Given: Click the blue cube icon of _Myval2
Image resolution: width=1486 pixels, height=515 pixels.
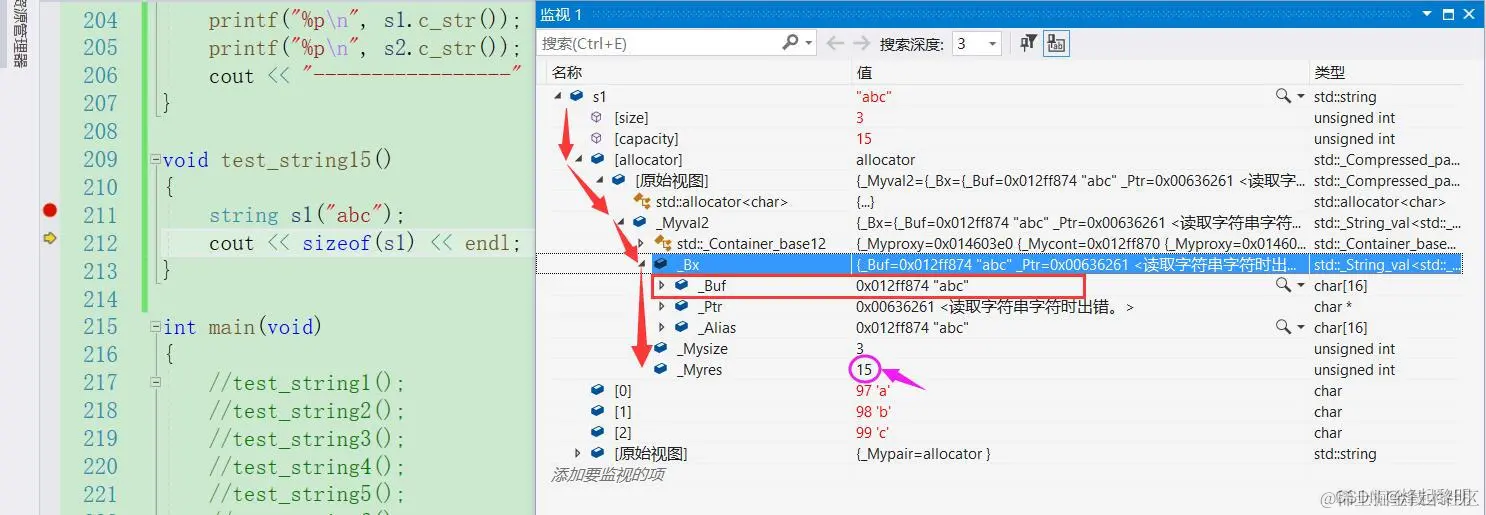Looking at the screenshot, I should click(x=639, y=222).
